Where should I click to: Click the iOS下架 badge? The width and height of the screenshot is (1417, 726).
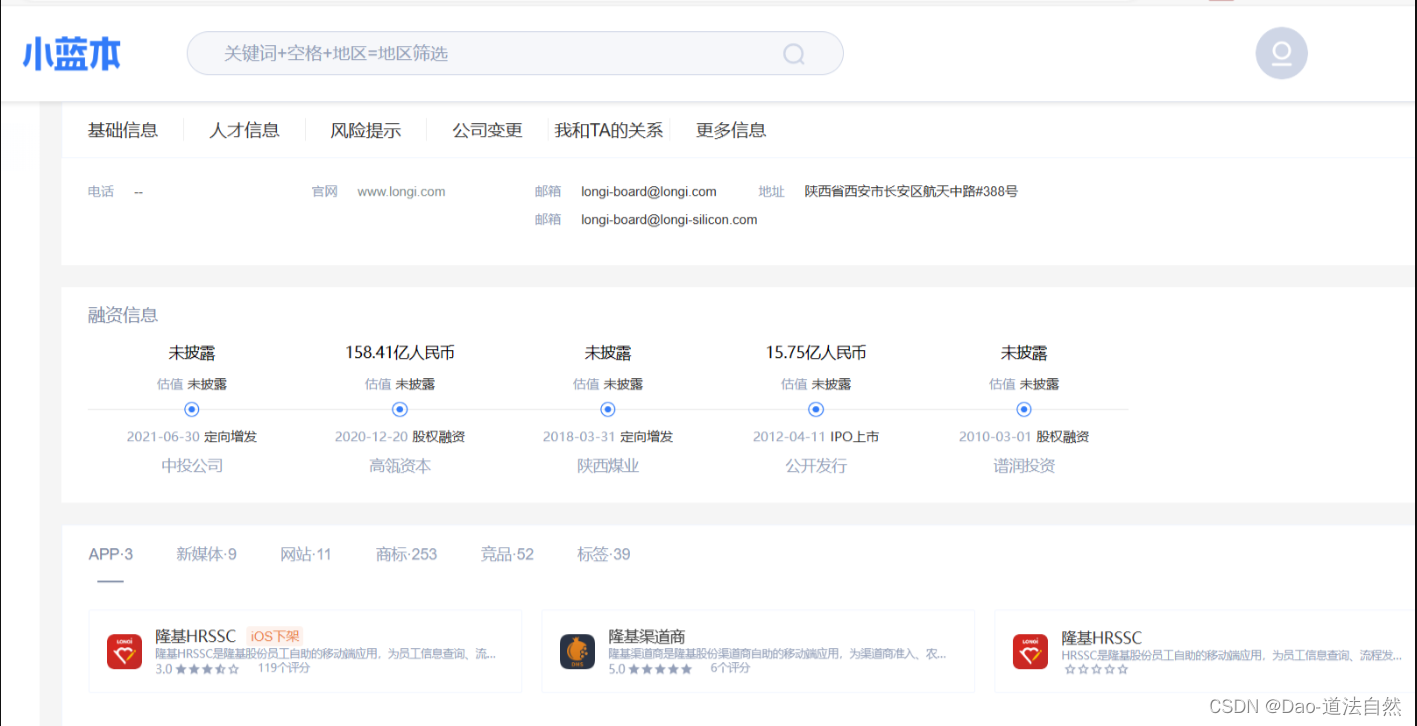tap(274, 636)
